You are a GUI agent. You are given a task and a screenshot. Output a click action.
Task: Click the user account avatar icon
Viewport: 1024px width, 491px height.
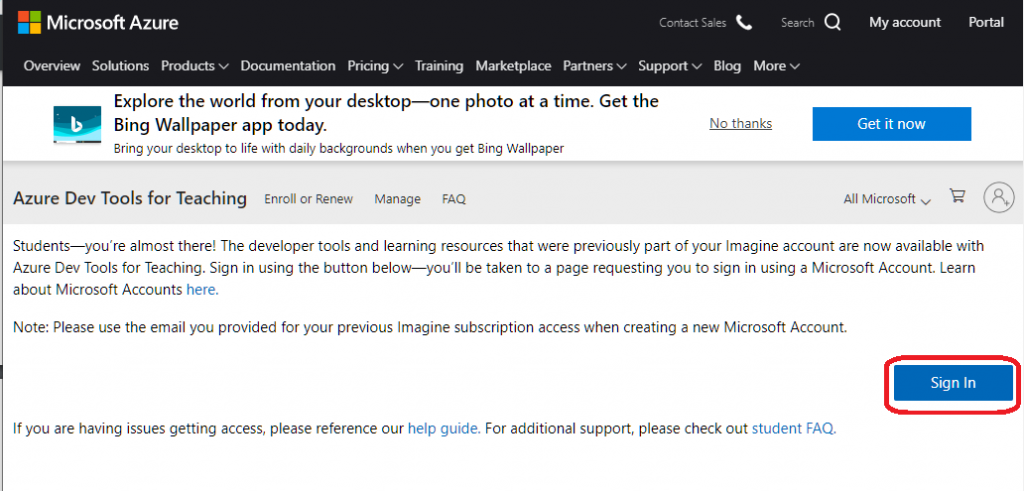[999, 197]
